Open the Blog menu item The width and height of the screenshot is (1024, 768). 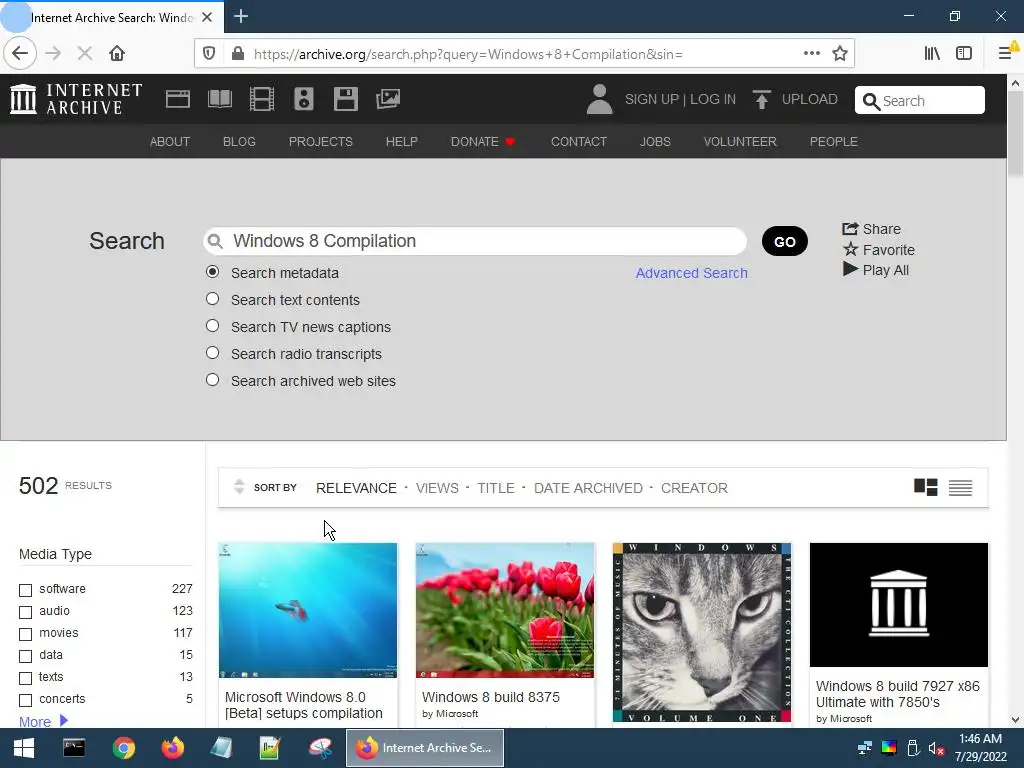[239, 142]
